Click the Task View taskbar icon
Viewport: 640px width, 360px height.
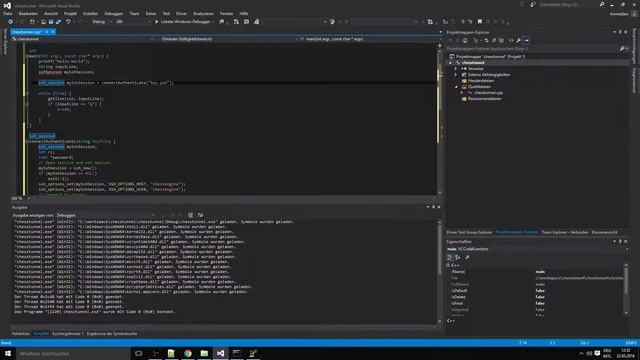pyautogui.click(x=139, y=353)
